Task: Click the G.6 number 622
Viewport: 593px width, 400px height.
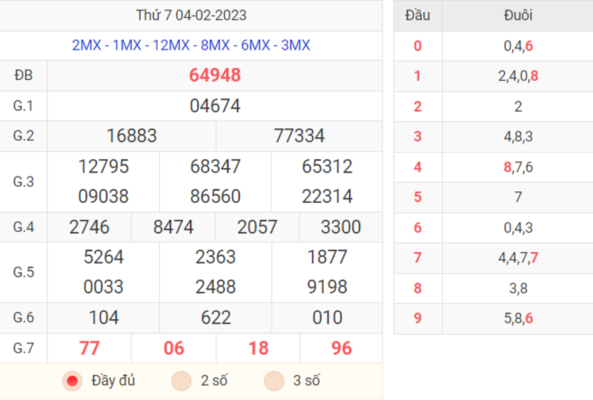Action: coord(216,318)
